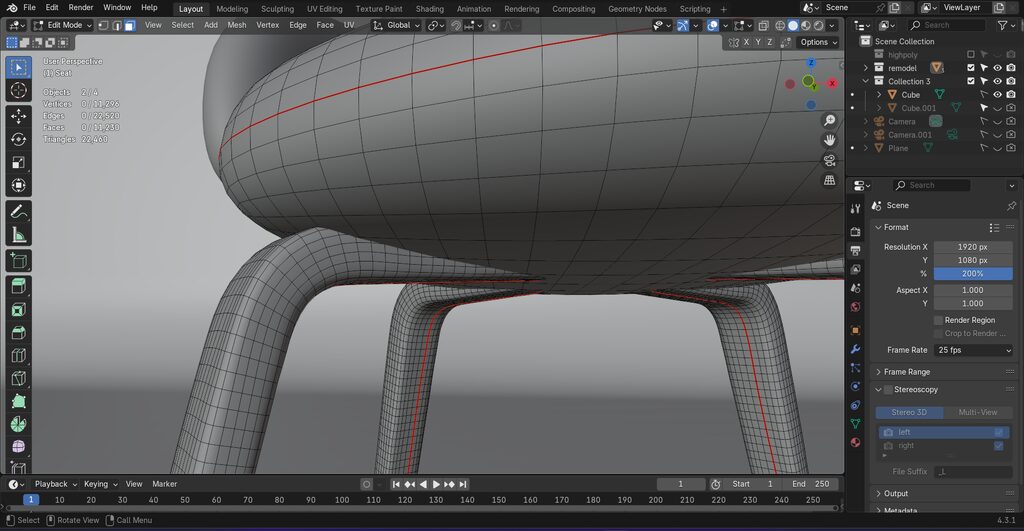Click the zoom magnifier viewport gizmo
This screenshot has height=531, width=1024.
click(830, 120)
